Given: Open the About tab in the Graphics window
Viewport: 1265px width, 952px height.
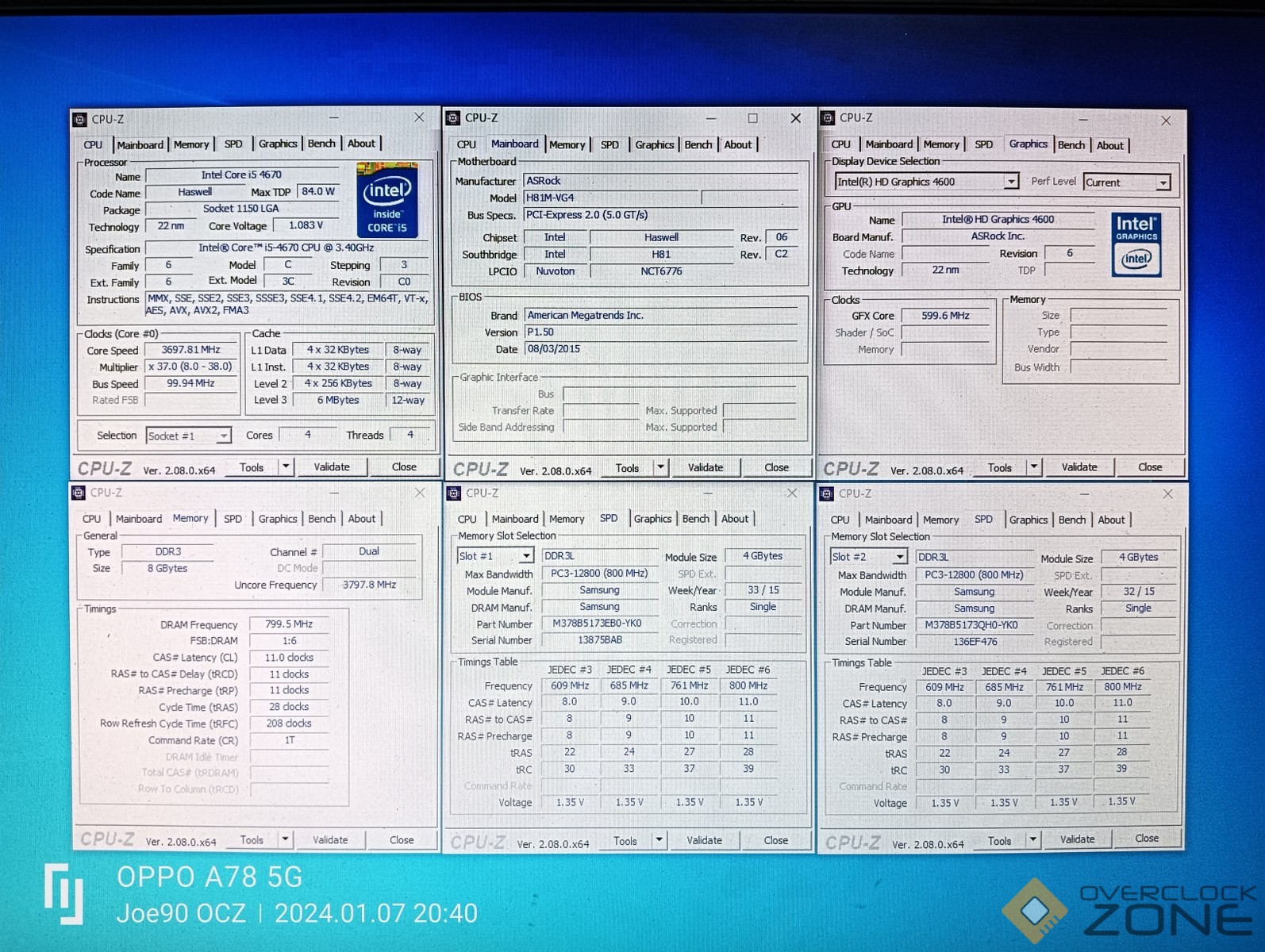Looking at the screenshot, I should pos(1110,145).
